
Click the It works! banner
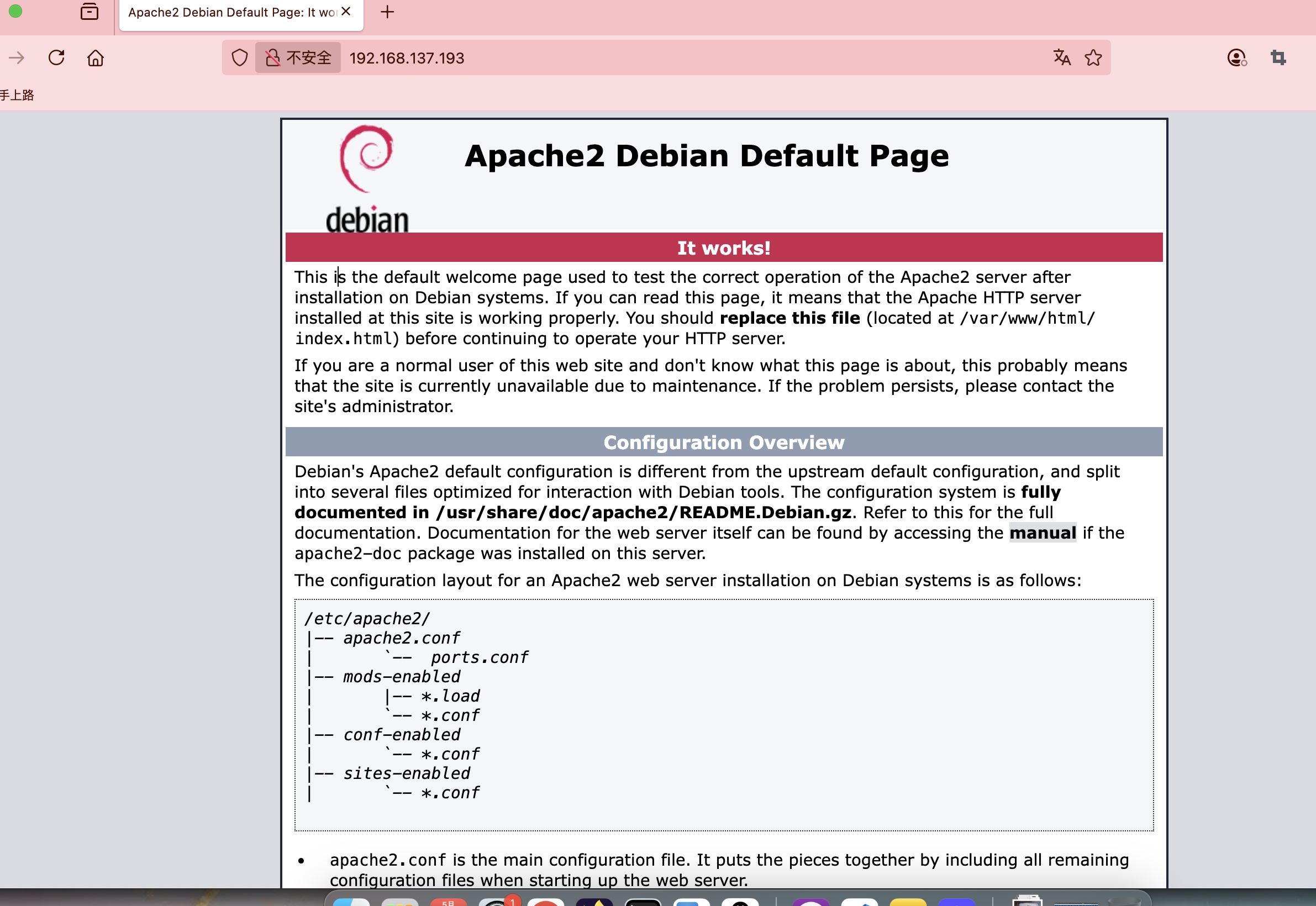point(724,248)
